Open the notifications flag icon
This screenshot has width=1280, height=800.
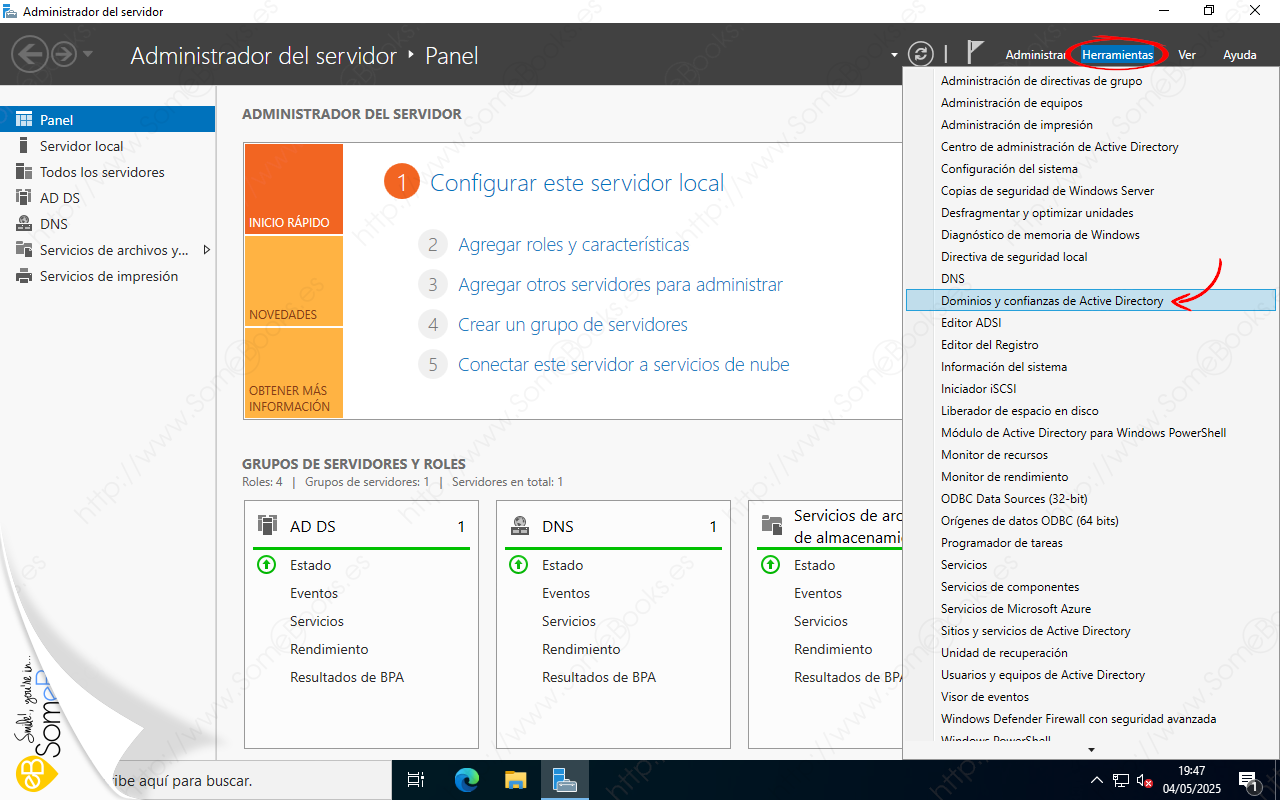click(975, 53)
